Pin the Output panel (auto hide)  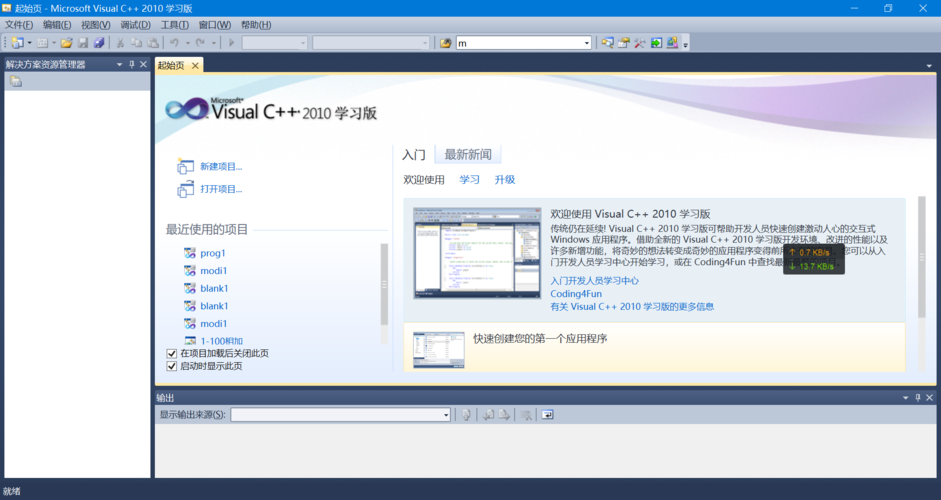(x=918, y=397)
